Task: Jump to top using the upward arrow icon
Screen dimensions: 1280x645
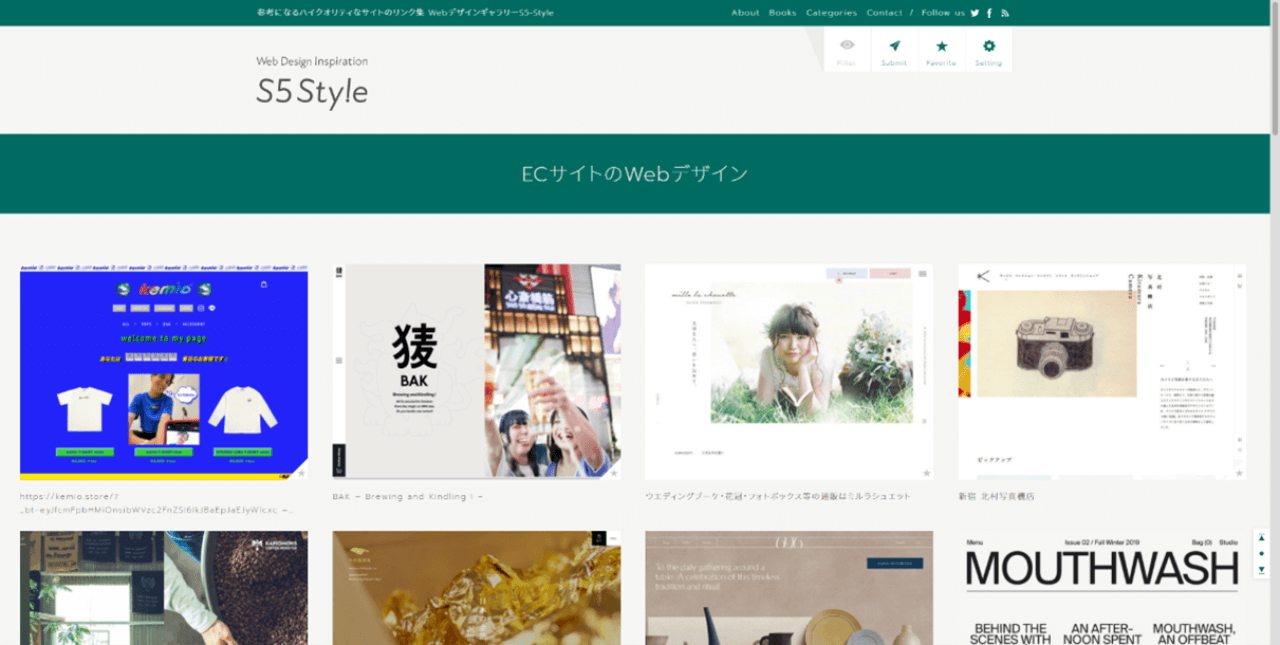Action: pos(1262,536)
